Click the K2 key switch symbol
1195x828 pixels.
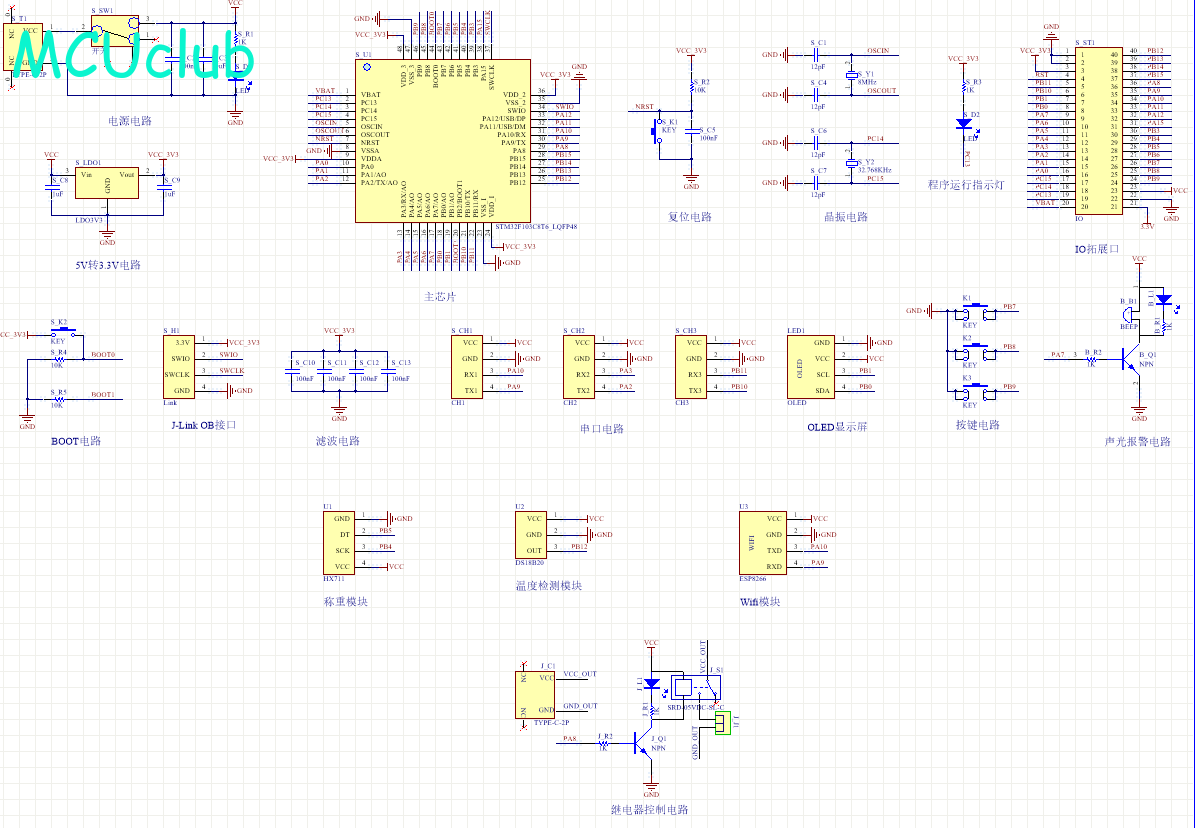[978, 351]
